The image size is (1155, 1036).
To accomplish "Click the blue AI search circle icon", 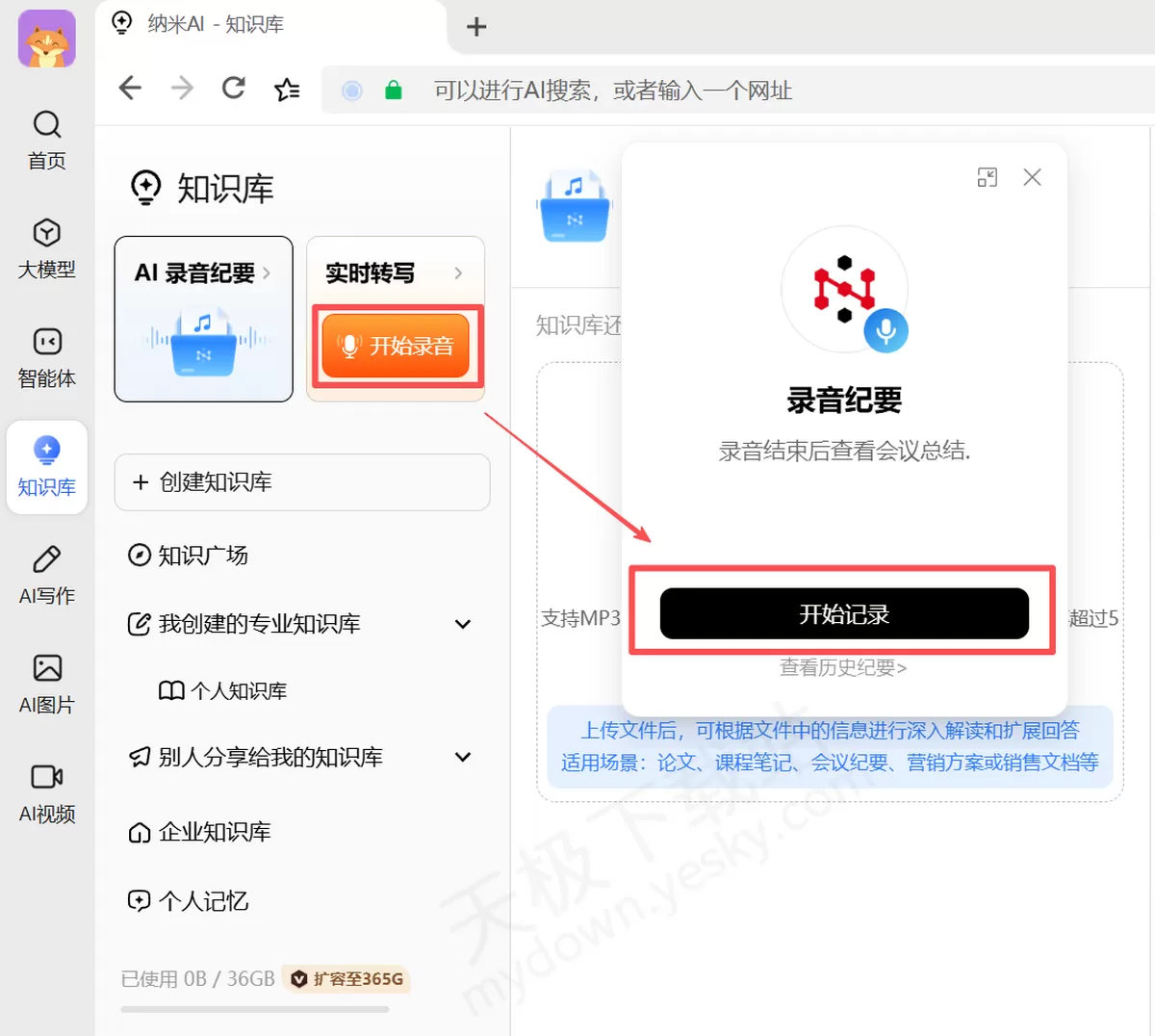I will pos(352,91).
